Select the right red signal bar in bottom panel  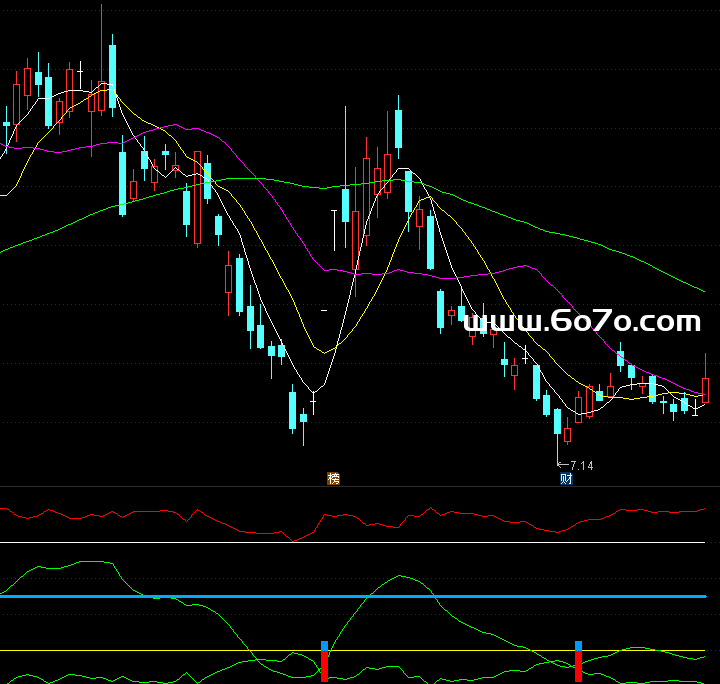click(578, 667)
